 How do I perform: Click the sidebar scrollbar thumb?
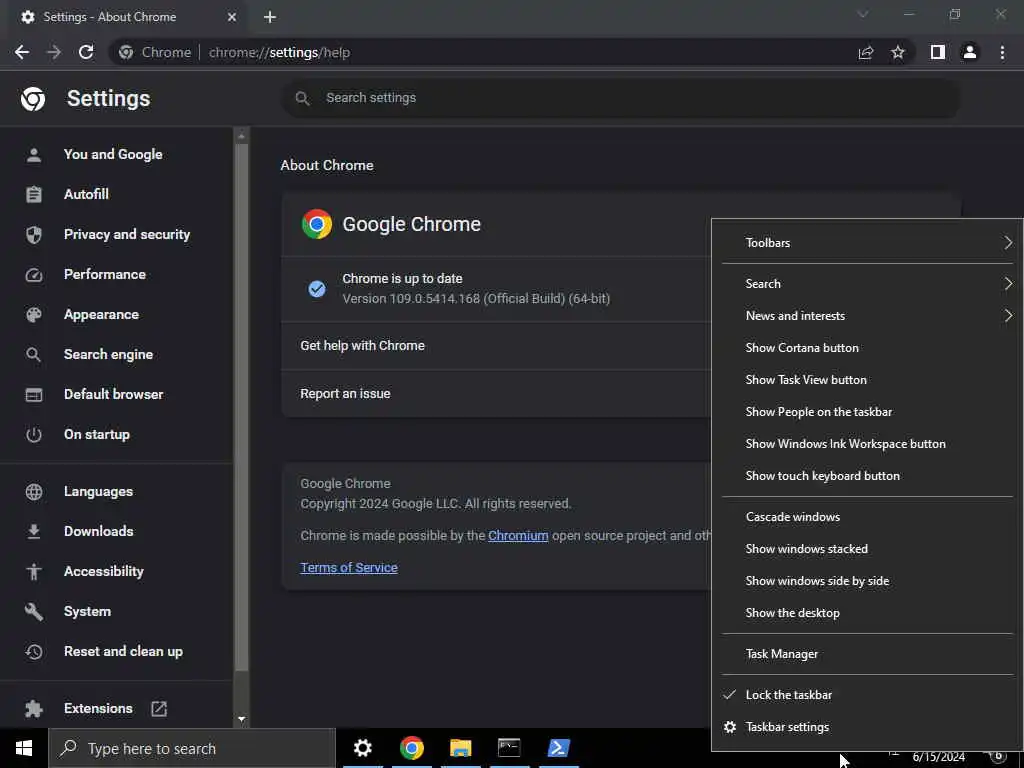242,408
